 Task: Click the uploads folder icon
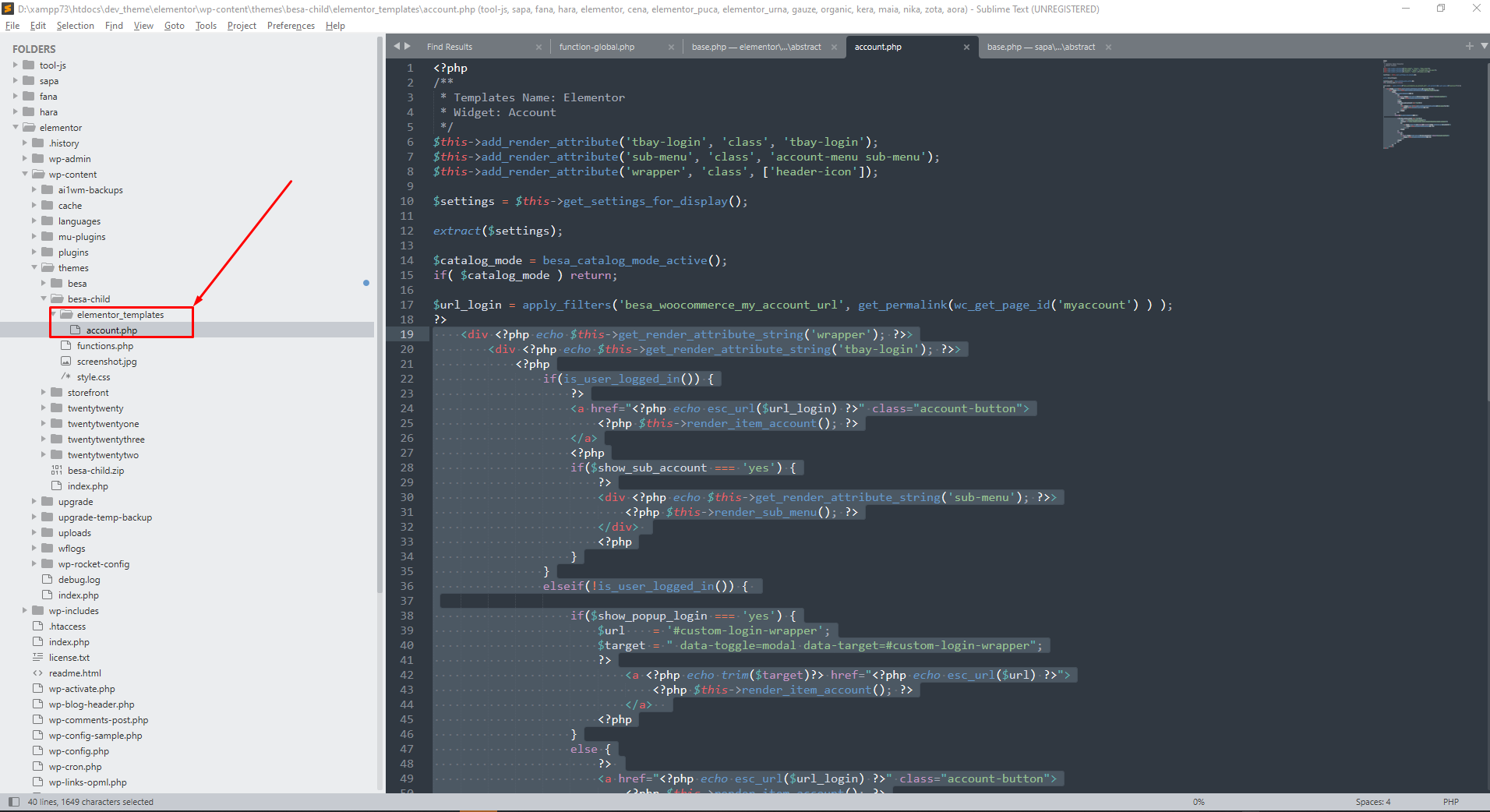48,532
